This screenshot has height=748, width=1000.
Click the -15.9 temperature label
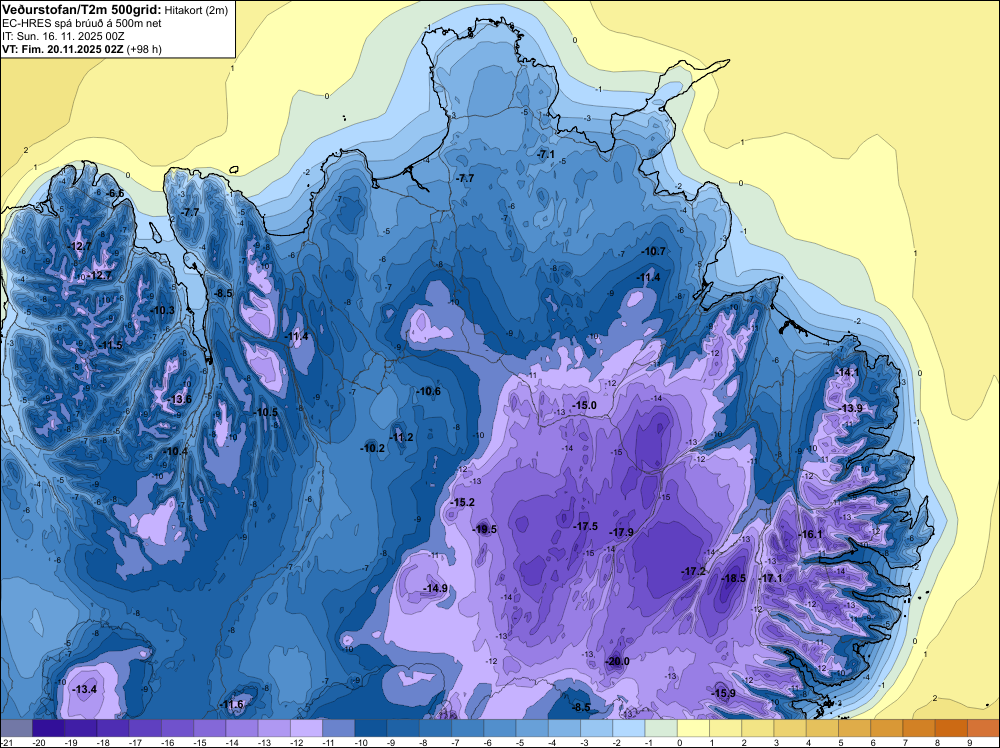(x=724, y=693)
